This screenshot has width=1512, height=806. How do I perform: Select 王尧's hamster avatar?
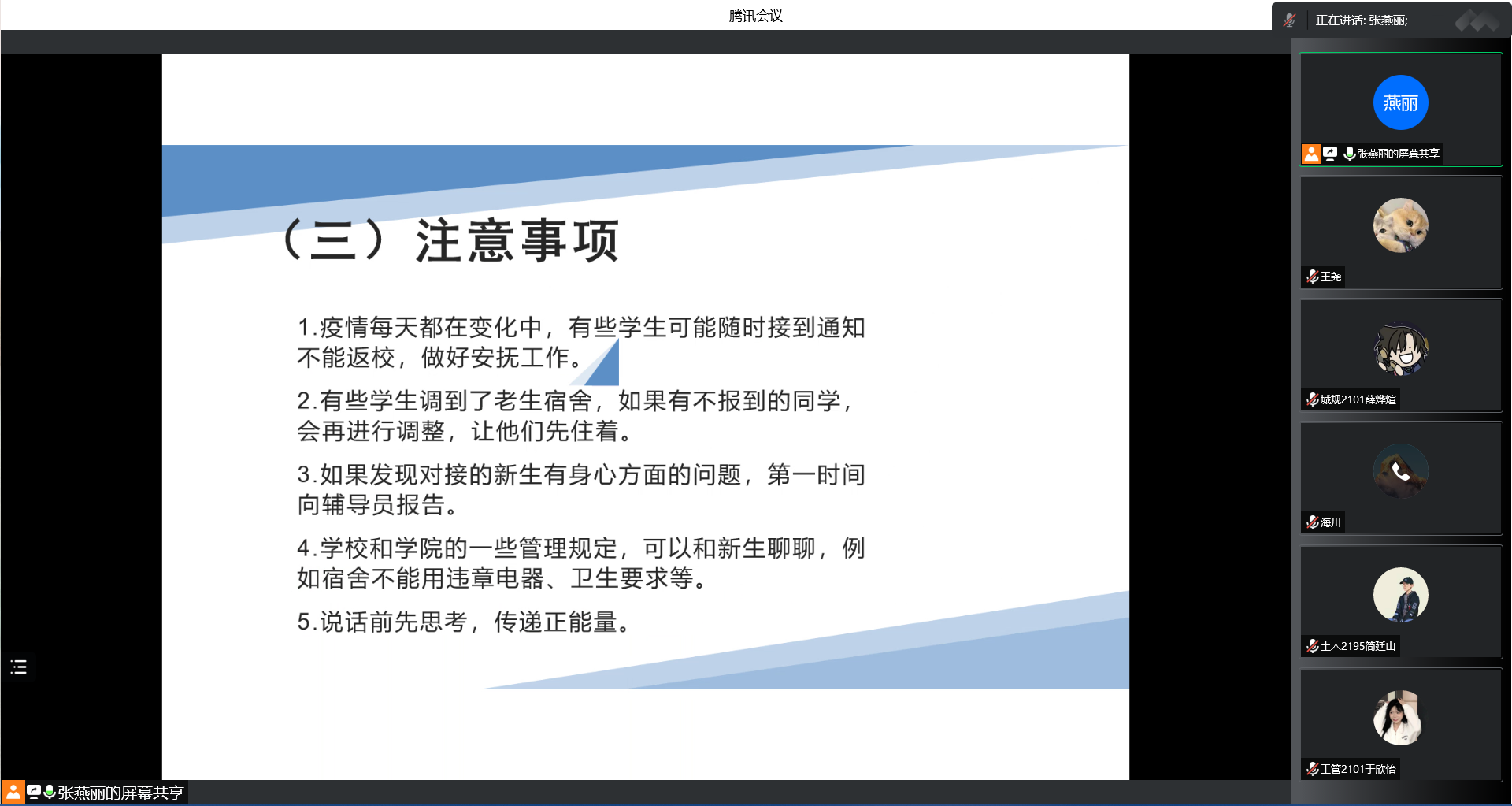[1400, 225]
